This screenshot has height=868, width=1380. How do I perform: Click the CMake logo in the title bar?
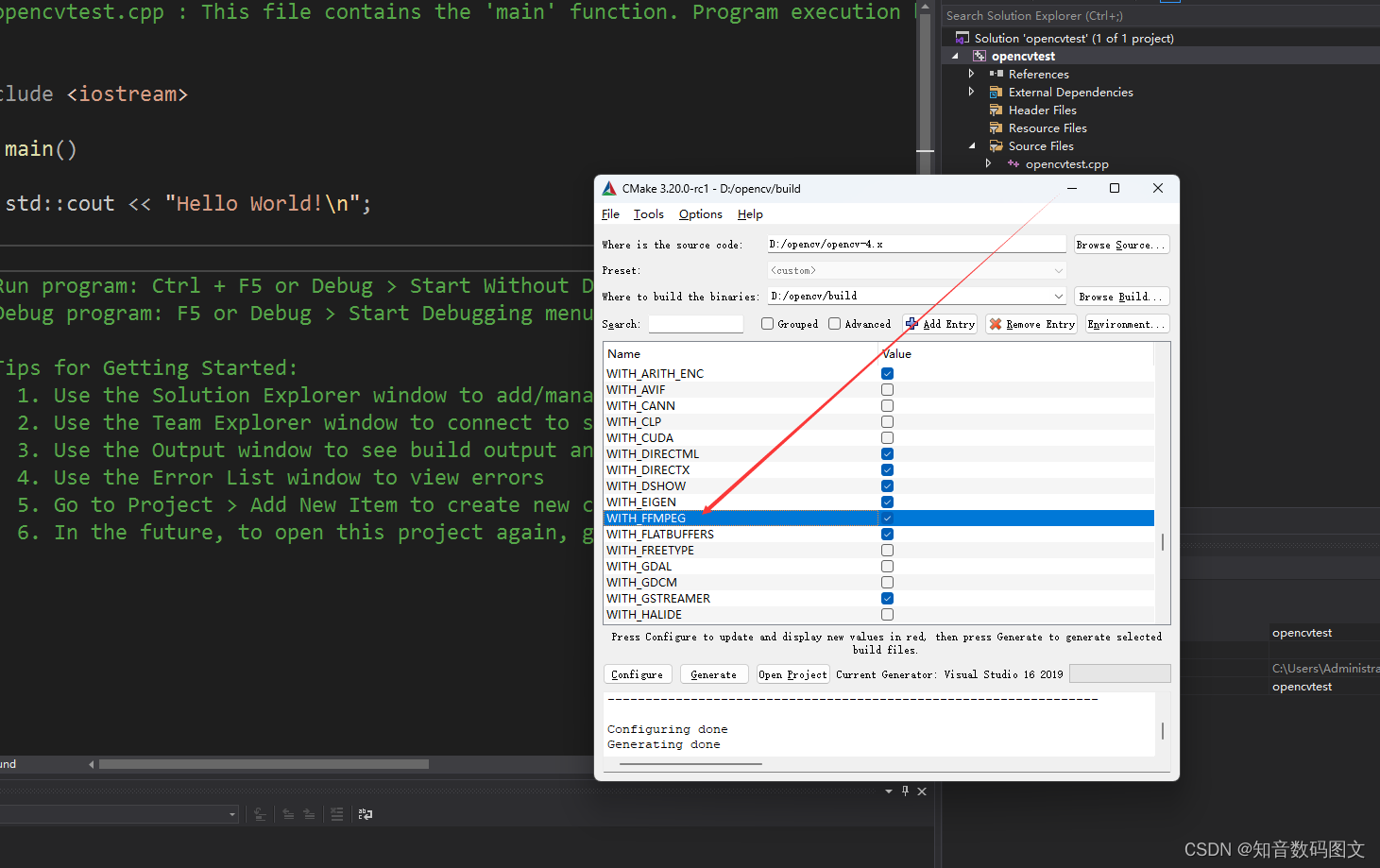[608, 188]
